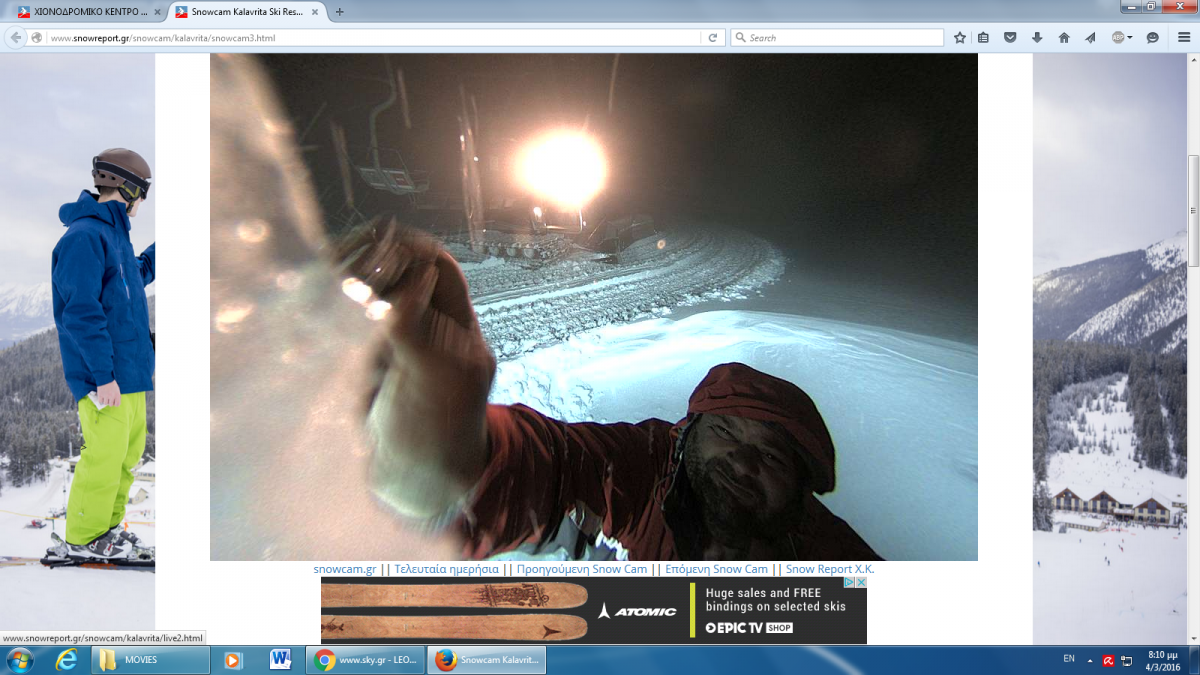Screen dimensions: 1200x675
Task: Open the Firefox hamburger menu
Action: click(x=1182, y=37)
